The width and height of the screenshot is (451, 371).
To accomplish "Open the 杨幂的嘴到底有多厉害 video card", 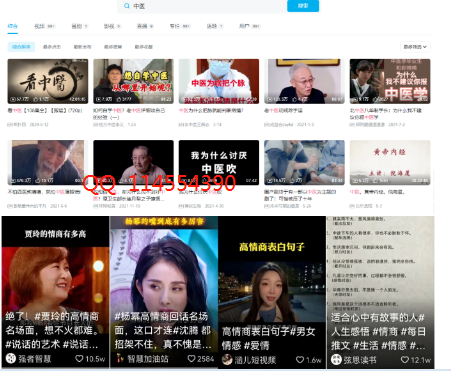I will (x=164, y=292).
